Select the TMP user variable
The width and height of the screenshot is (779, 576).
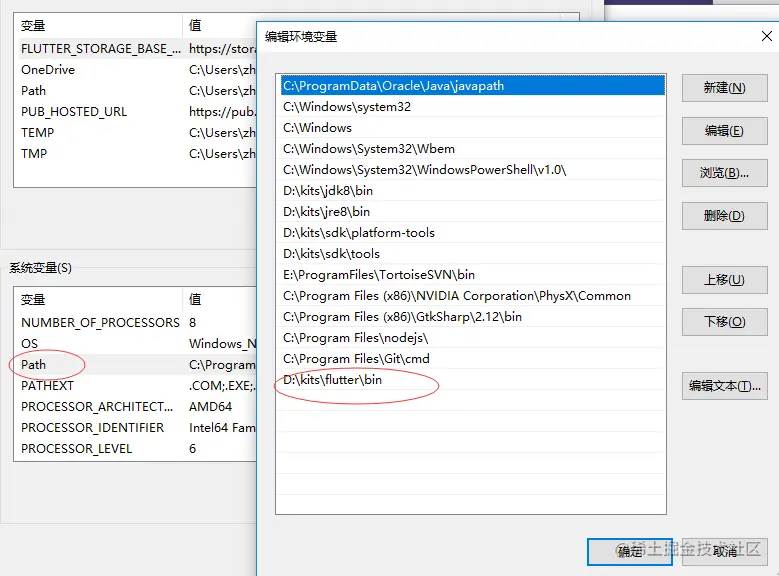point(136,154)
